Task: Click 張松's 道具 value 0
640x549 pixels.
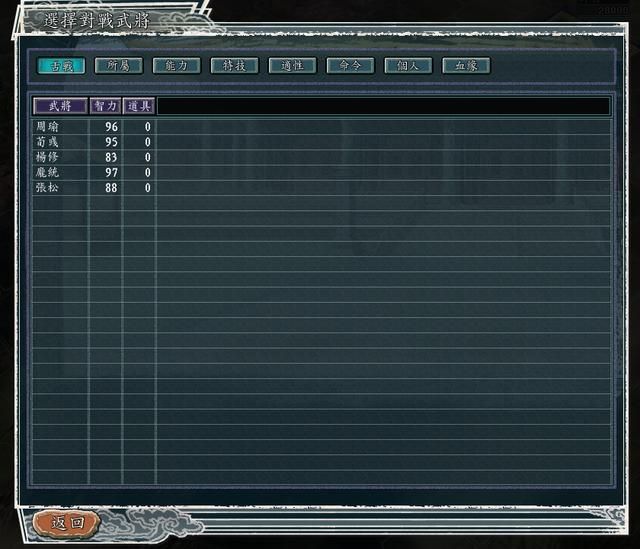Action: pos(147,187)
